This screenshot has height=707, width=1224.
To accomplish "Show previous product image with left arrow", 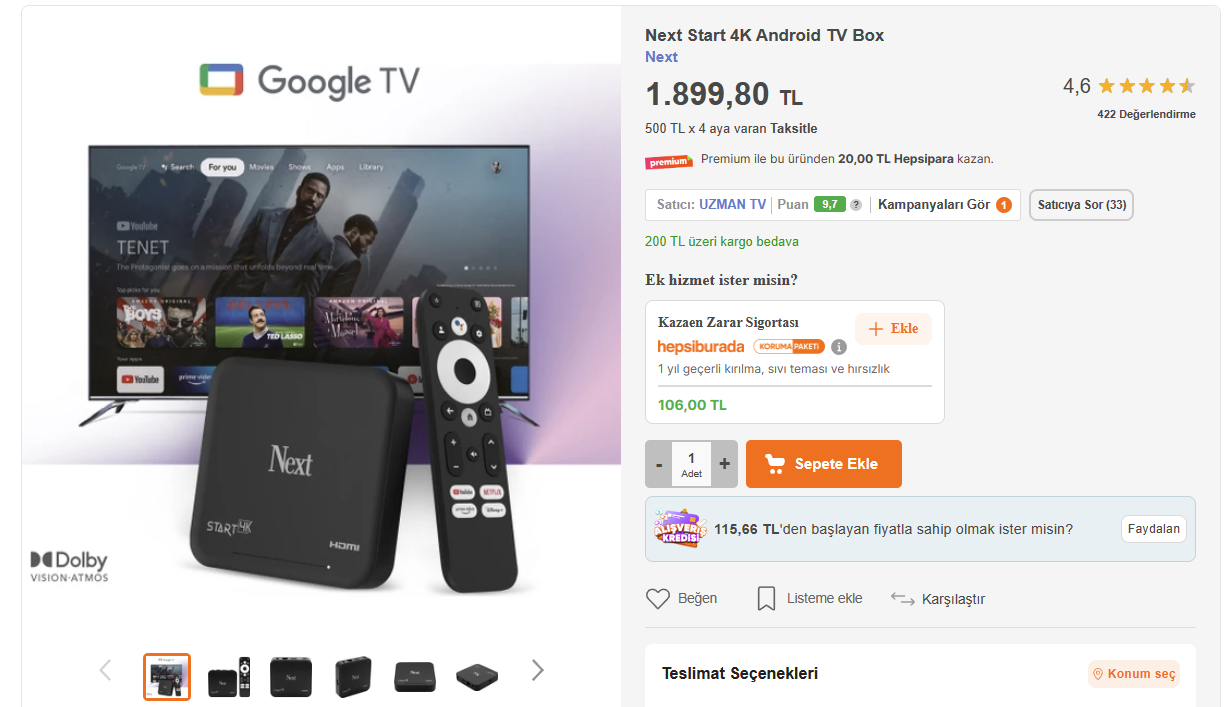I will click(x=105, y=670).
